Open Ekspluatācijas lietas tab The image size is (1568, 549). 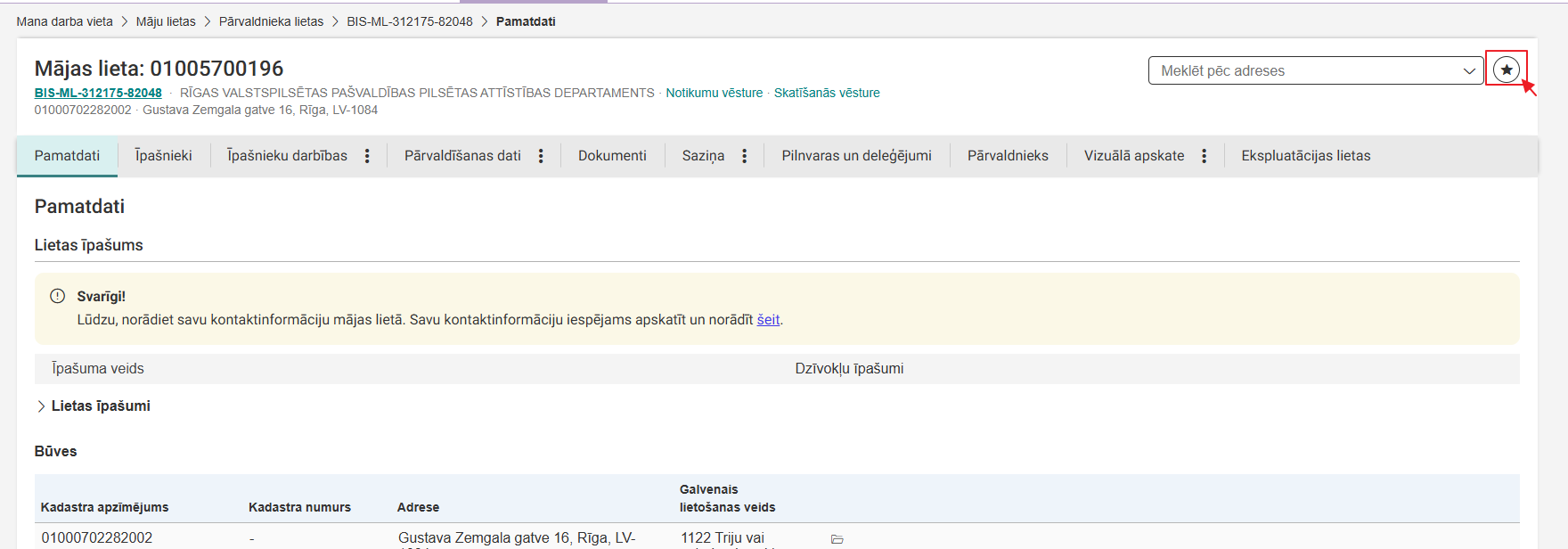click(1305, 156)
